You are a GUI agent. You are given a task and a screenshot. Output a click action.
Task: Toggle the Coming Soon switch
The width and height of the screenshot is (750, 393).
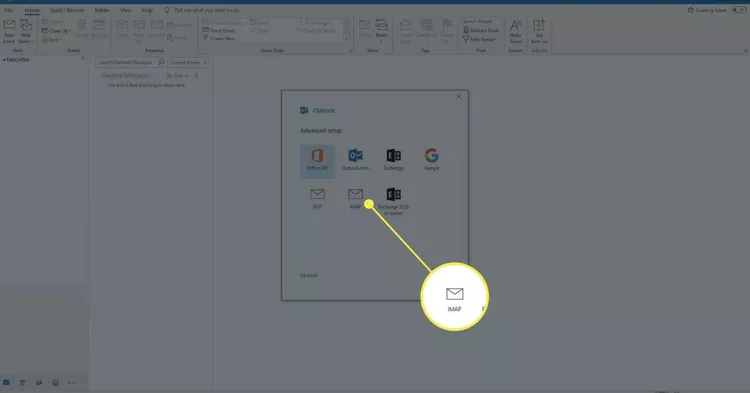point(739,10)
